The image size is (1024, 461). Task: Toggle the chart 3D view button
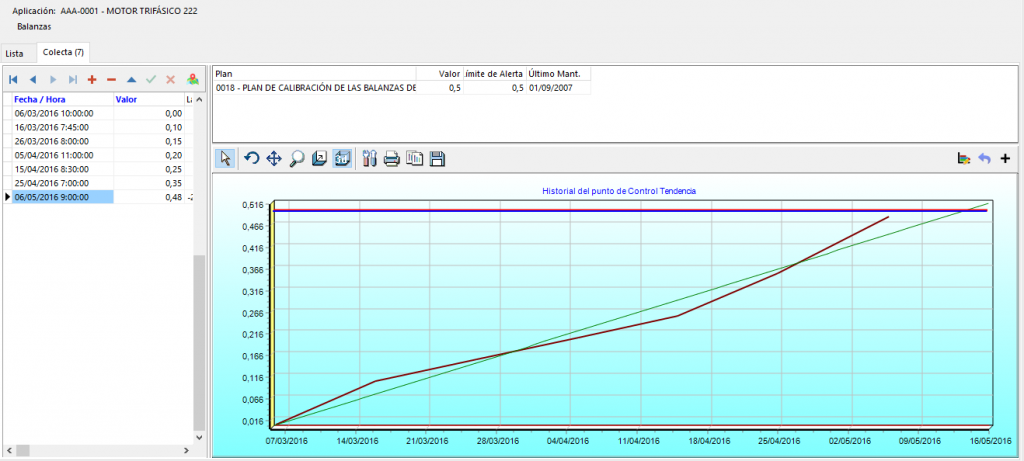[x=341, y=158]
